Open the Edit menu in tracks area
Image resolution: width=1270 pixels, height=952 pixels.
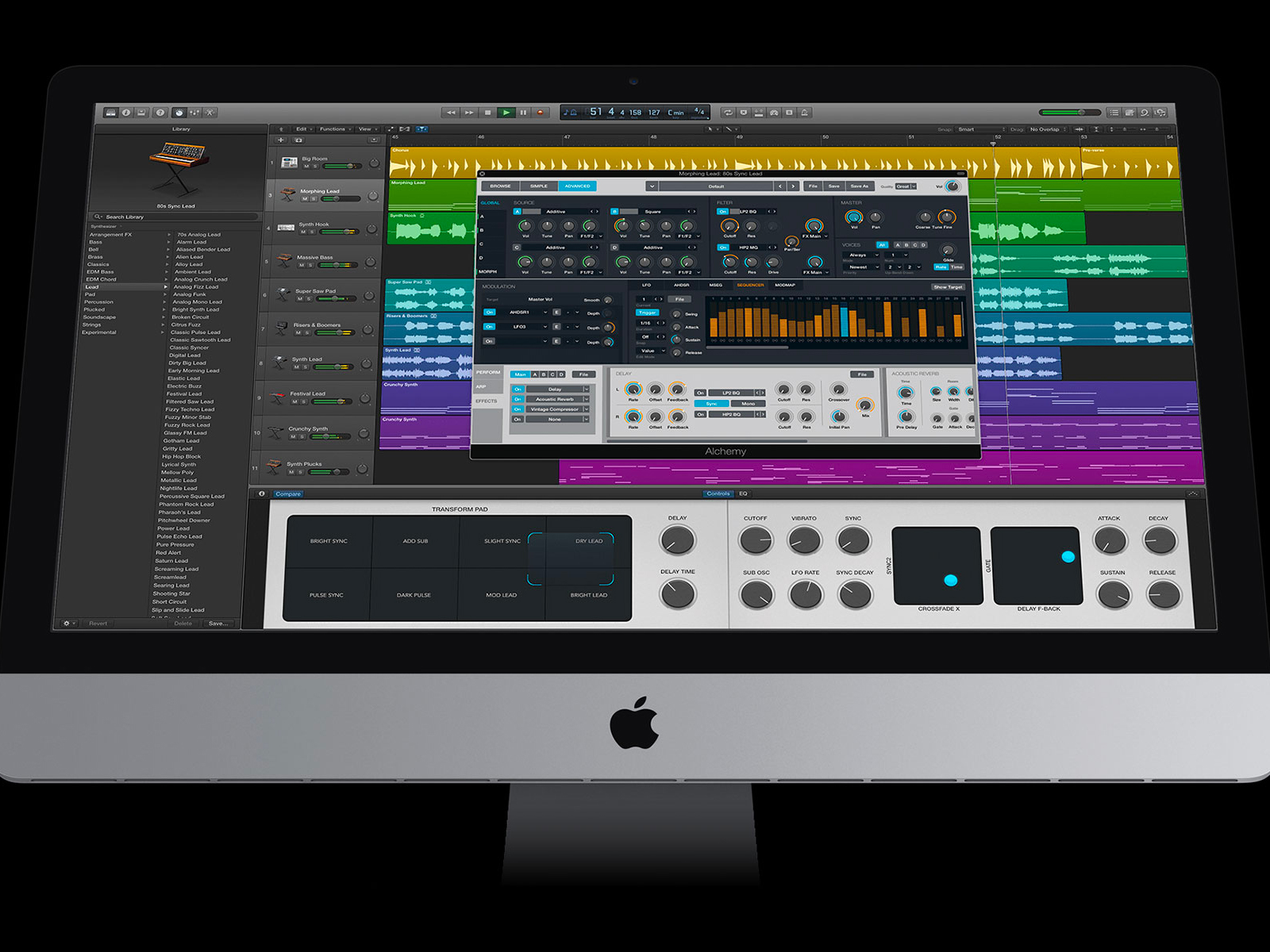(302, 129)
